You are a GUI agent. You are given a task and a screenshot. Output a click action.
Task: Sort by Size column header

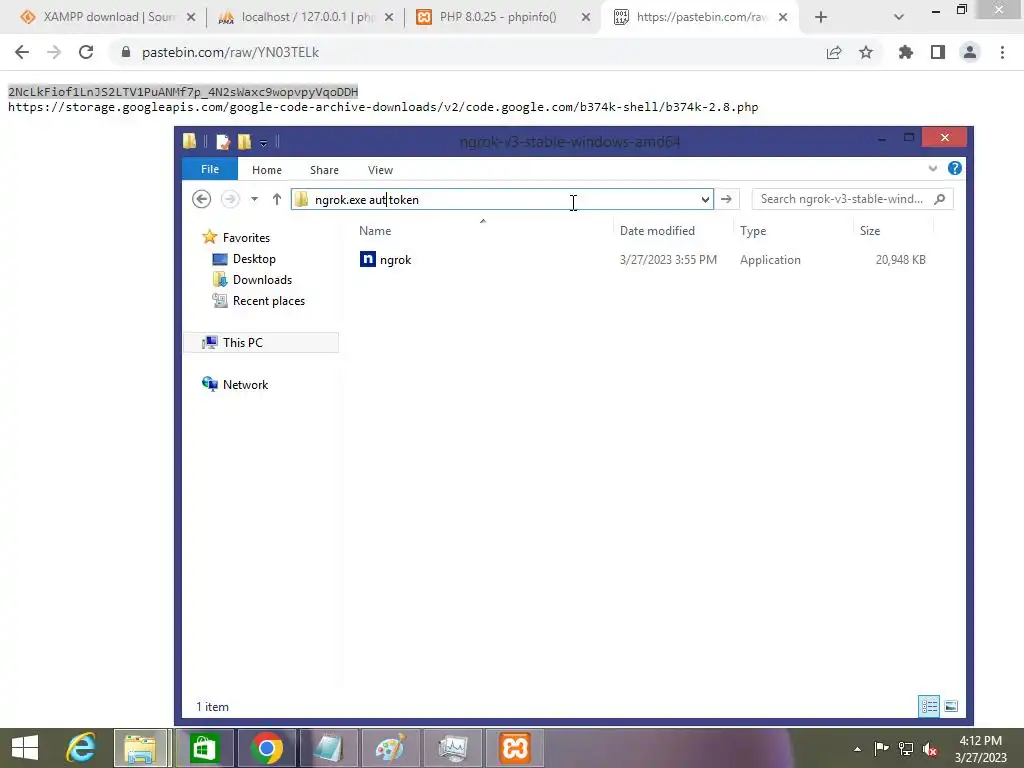point(870,231)
